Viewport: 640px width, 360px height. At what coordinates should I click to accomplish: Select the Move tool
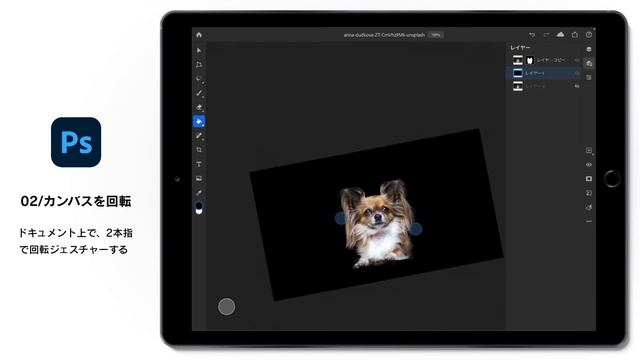point(199,50)
